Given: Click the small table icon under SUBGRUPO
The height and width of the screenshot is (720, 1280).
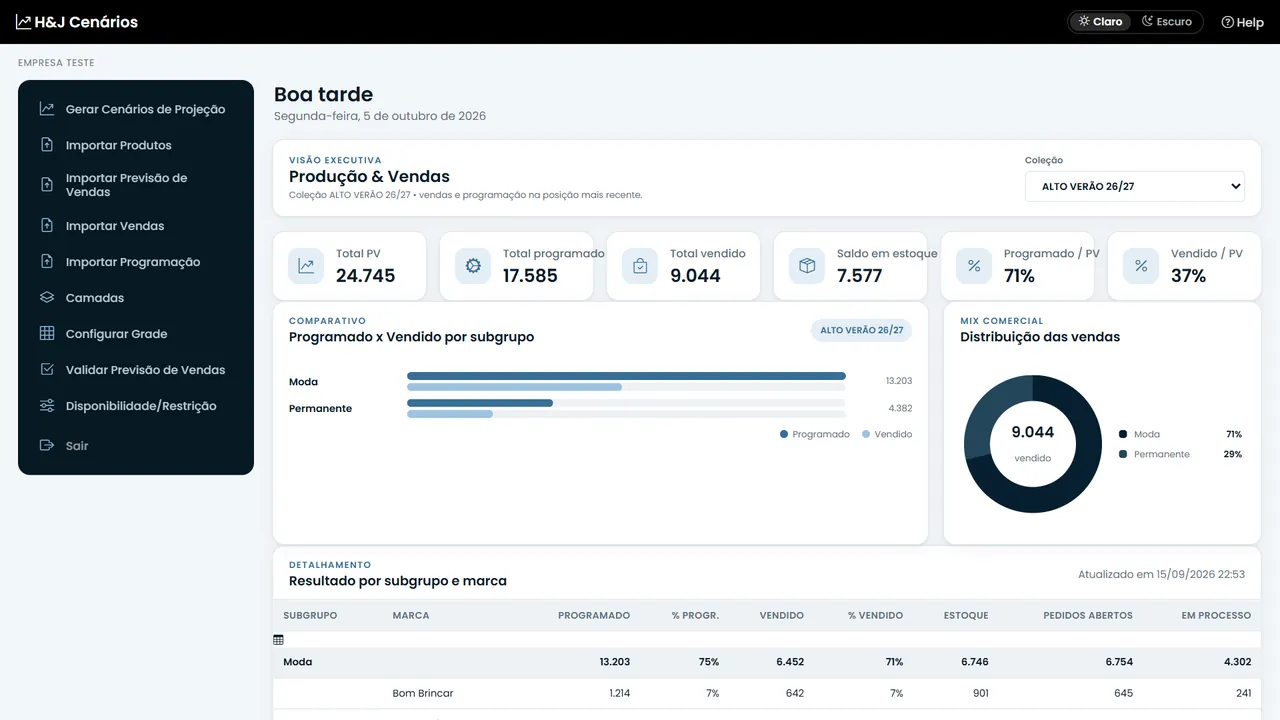Looking at the screenshot, I should 278,639.
